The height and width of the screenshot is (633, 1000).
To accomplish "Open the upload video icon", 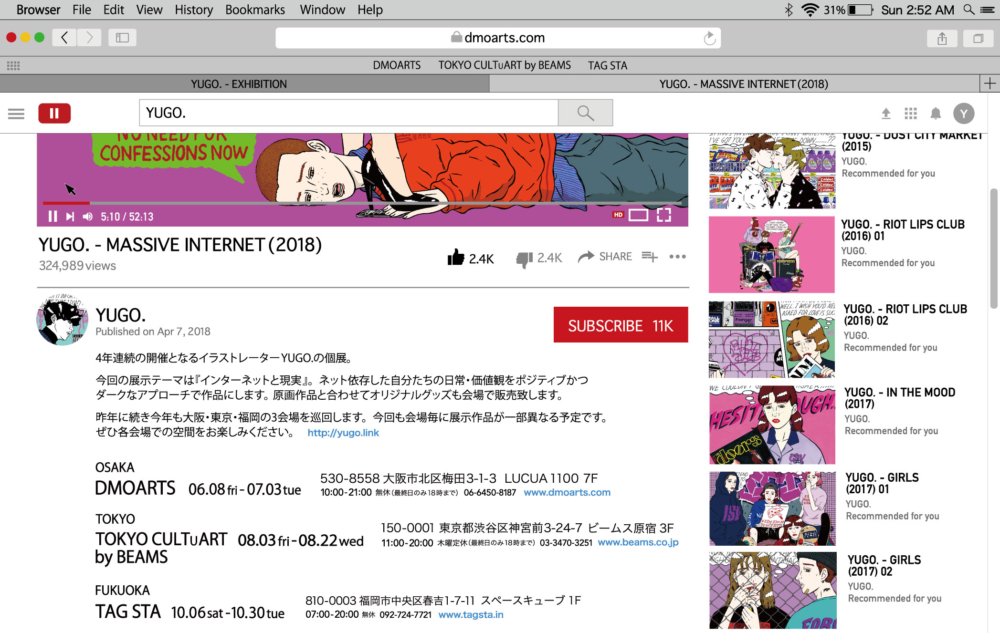I will (x=885, y=113).
